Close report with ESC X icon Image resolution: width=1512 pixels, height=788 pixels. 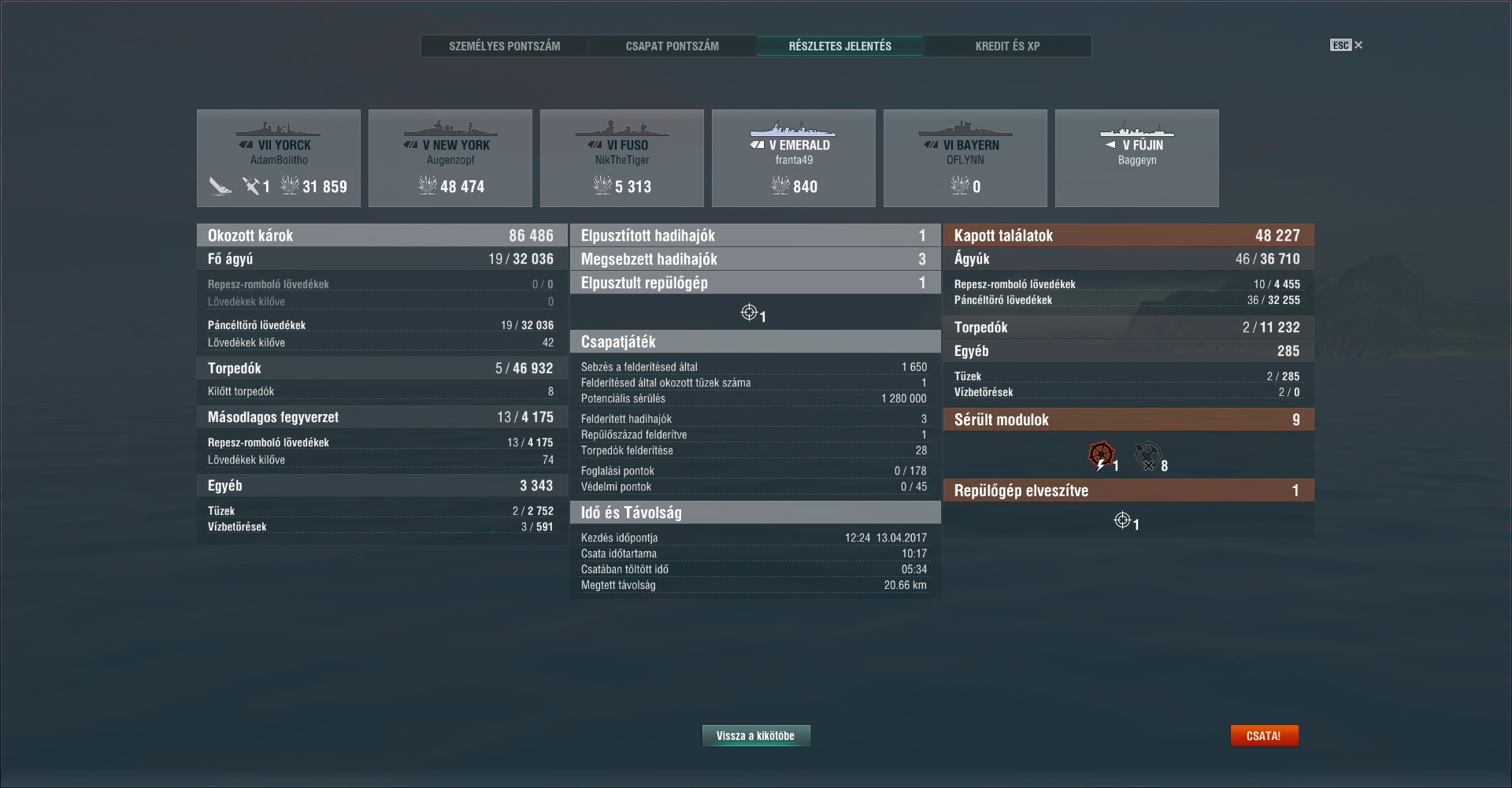pos(1347,46)
